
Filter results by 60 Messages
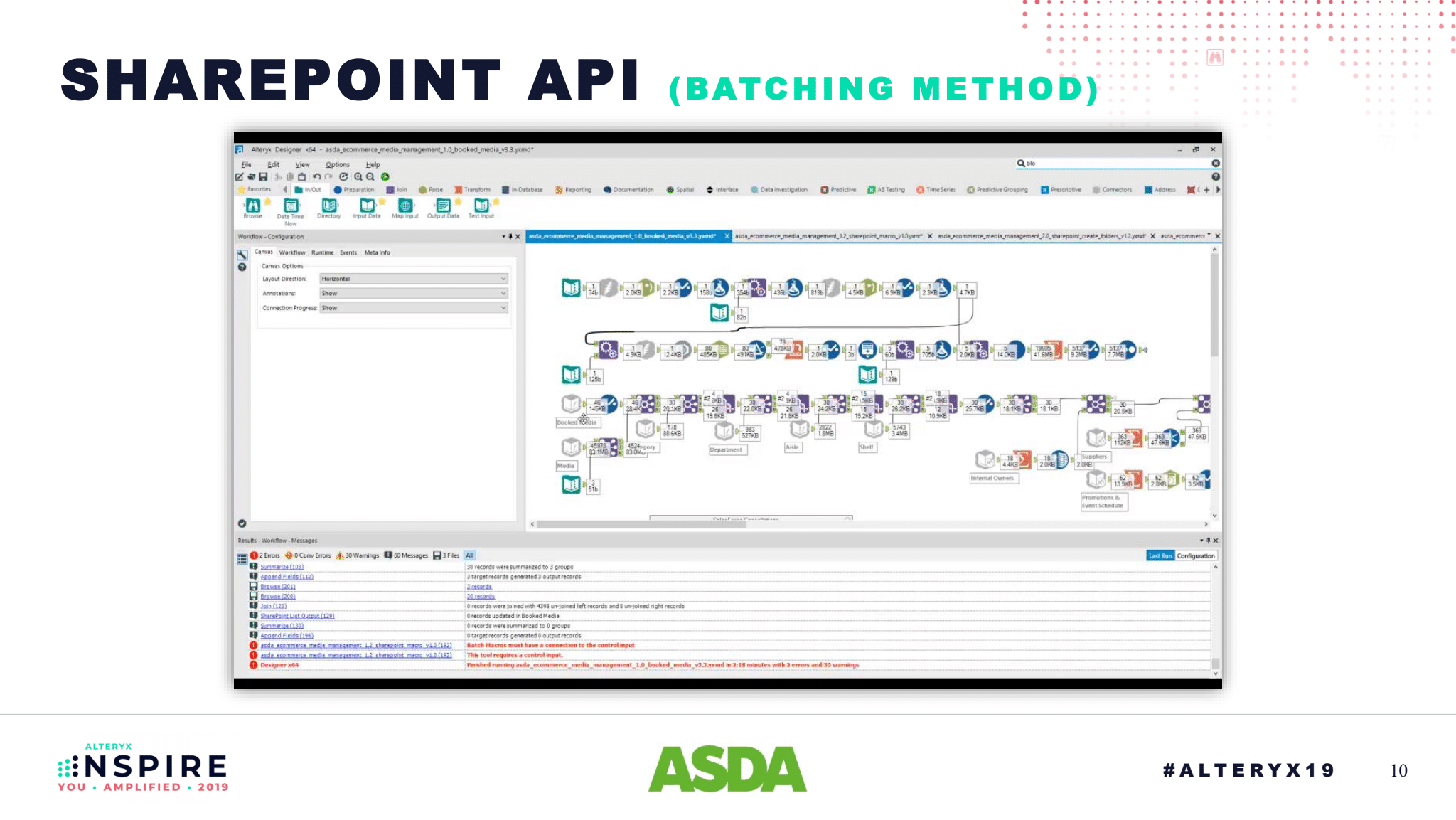pos(407,555)
